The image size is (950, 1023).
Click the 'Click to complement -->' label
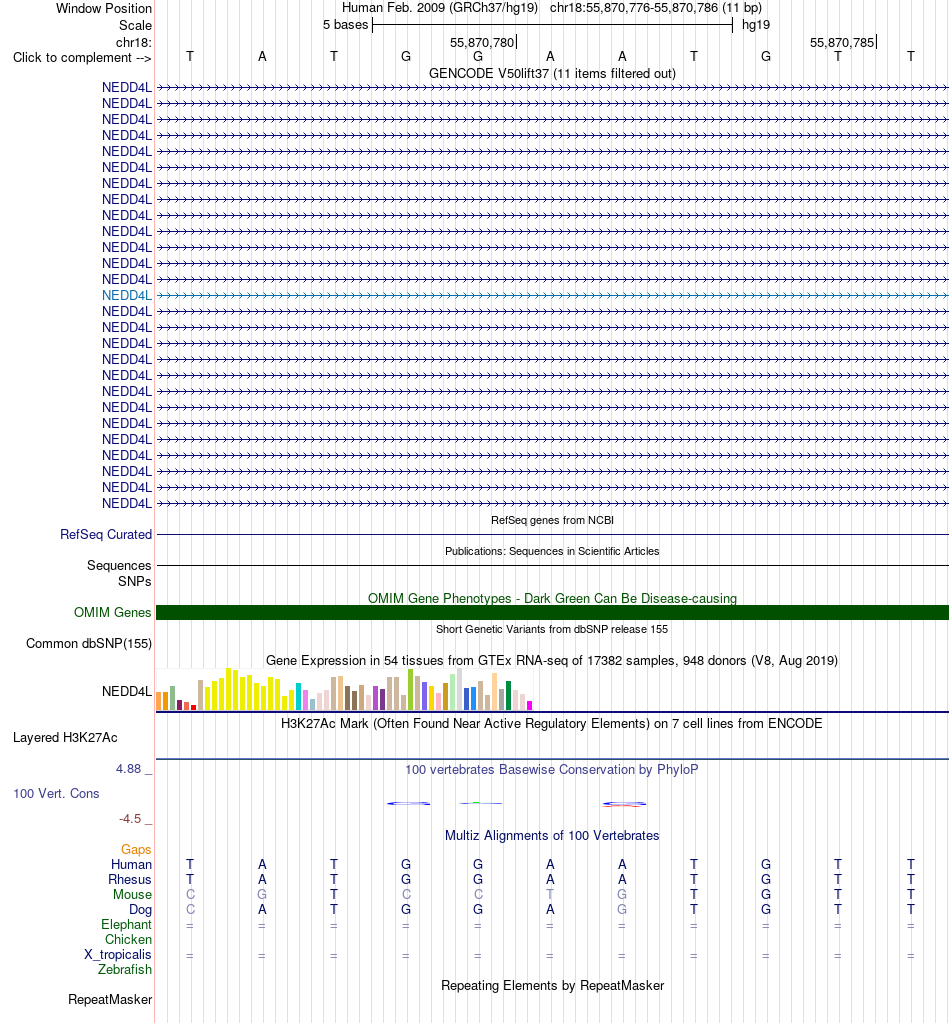(82, 57)
